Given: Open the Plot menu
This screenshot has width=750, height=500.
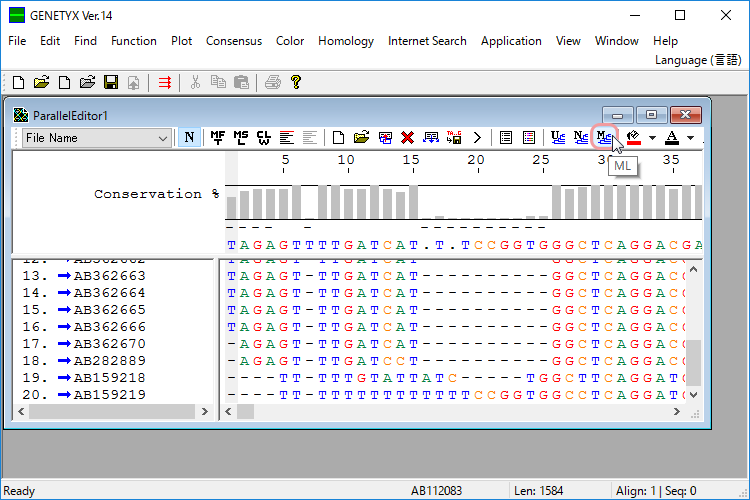Looking at the screenshot, I should 182,41.
